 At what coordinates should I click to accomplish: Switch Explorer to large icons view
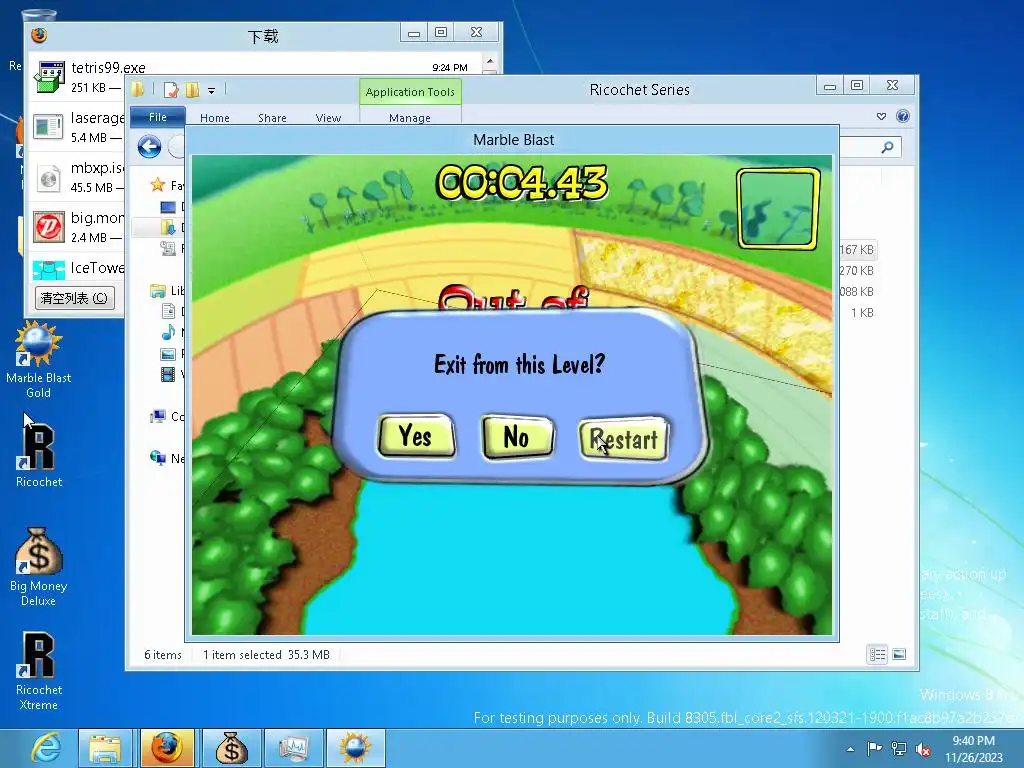(x=899, y=654)
